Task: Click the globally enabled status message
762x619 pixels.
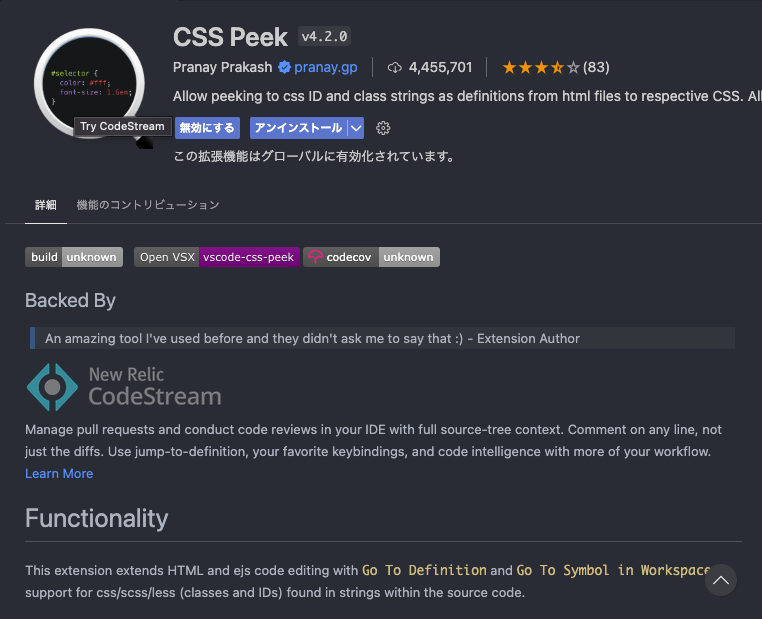Action: pos(314,156)
